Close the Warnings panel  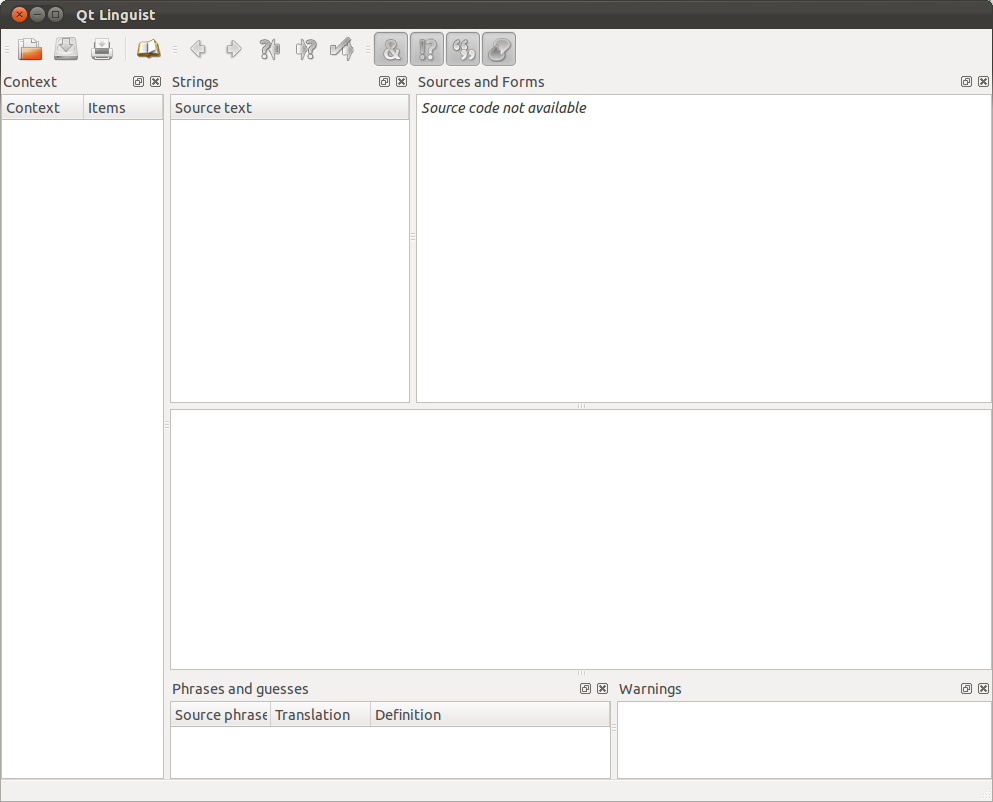984,689
